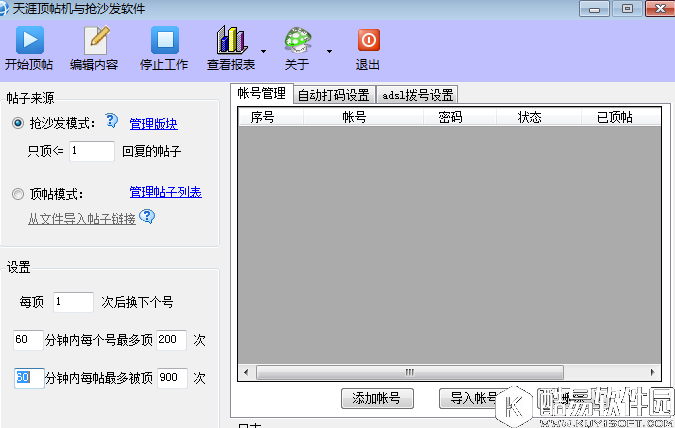Viewport: 675px width, 428px height.
Task: Open 查看报表 report chart icon
Action: 232,40
